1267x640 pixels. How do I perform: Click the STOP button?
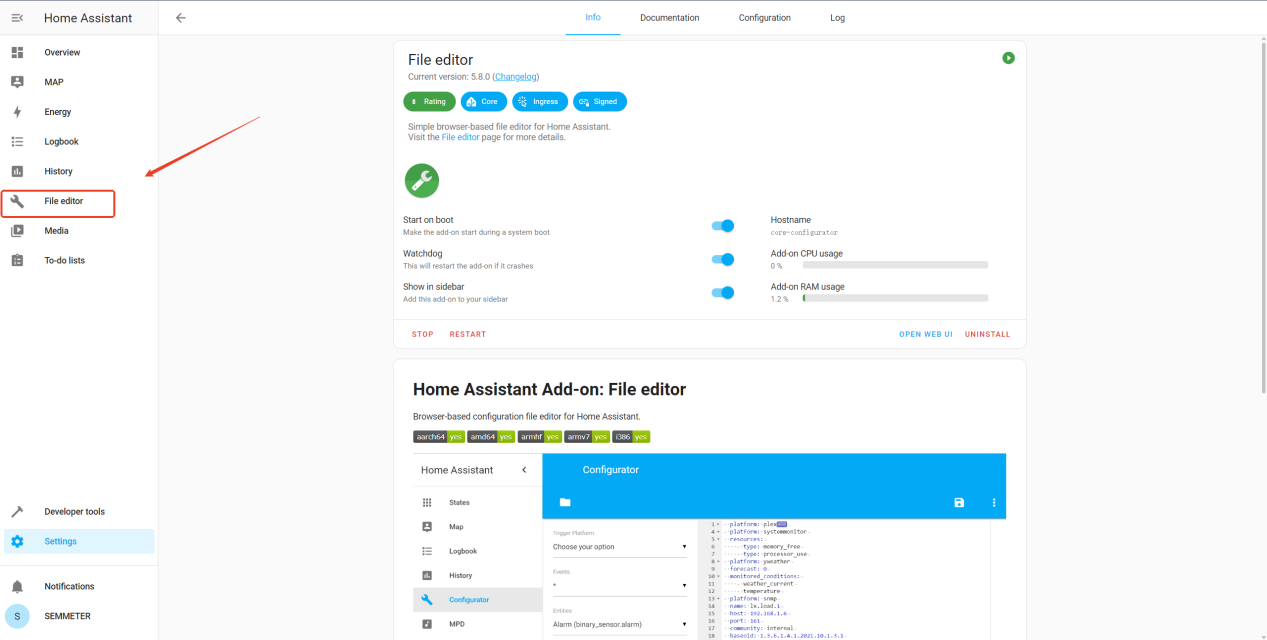pos(423,334)
